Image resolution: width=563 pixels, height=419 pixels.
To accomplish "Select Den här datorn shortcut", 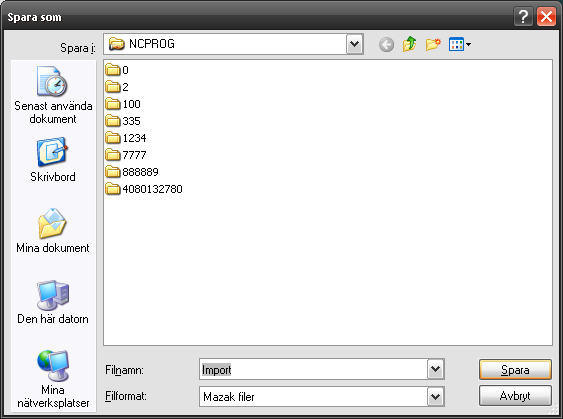I will pyautogui.click(x=53, y=302).
